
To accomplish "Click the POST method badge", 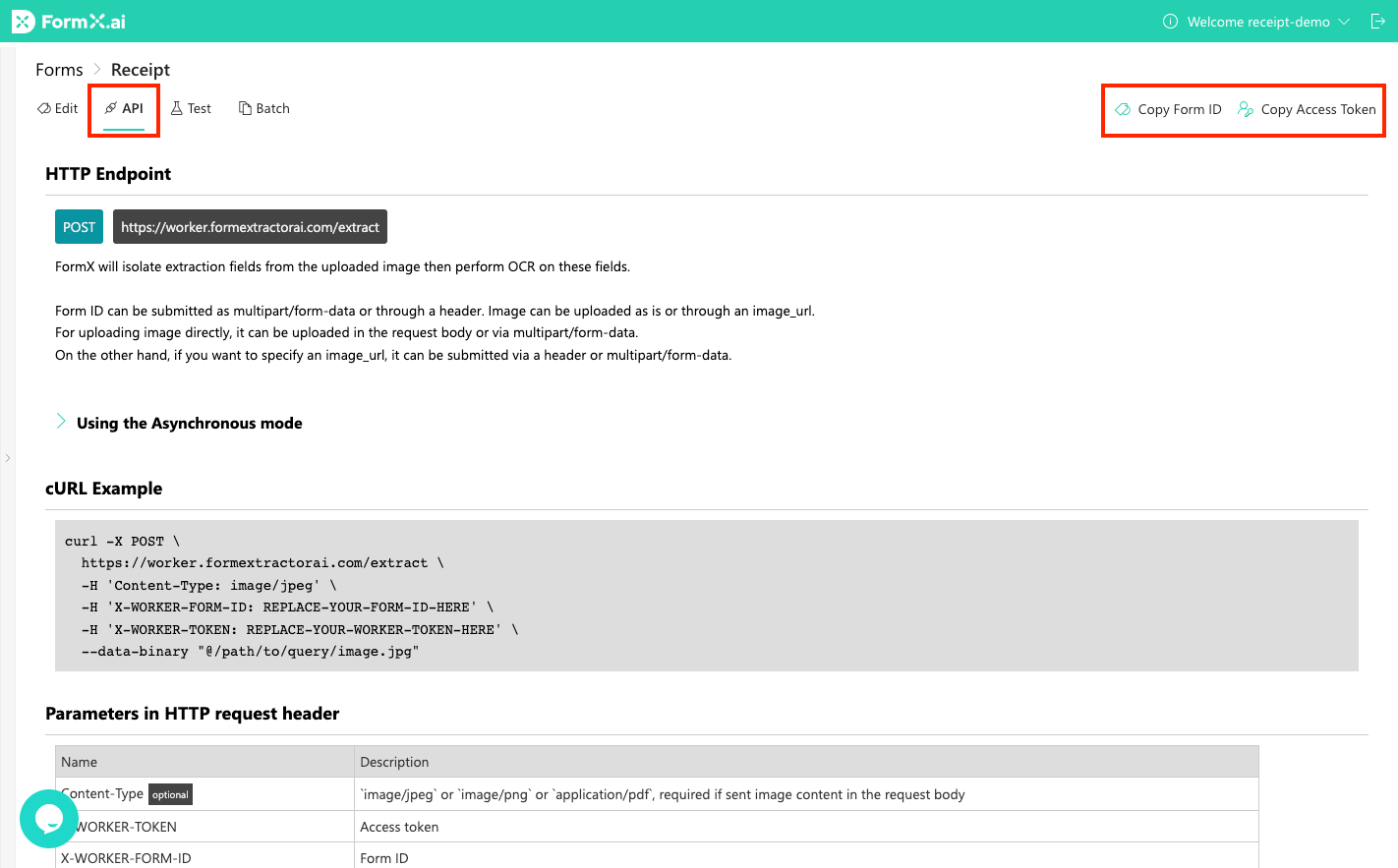I will coord(79,226).
